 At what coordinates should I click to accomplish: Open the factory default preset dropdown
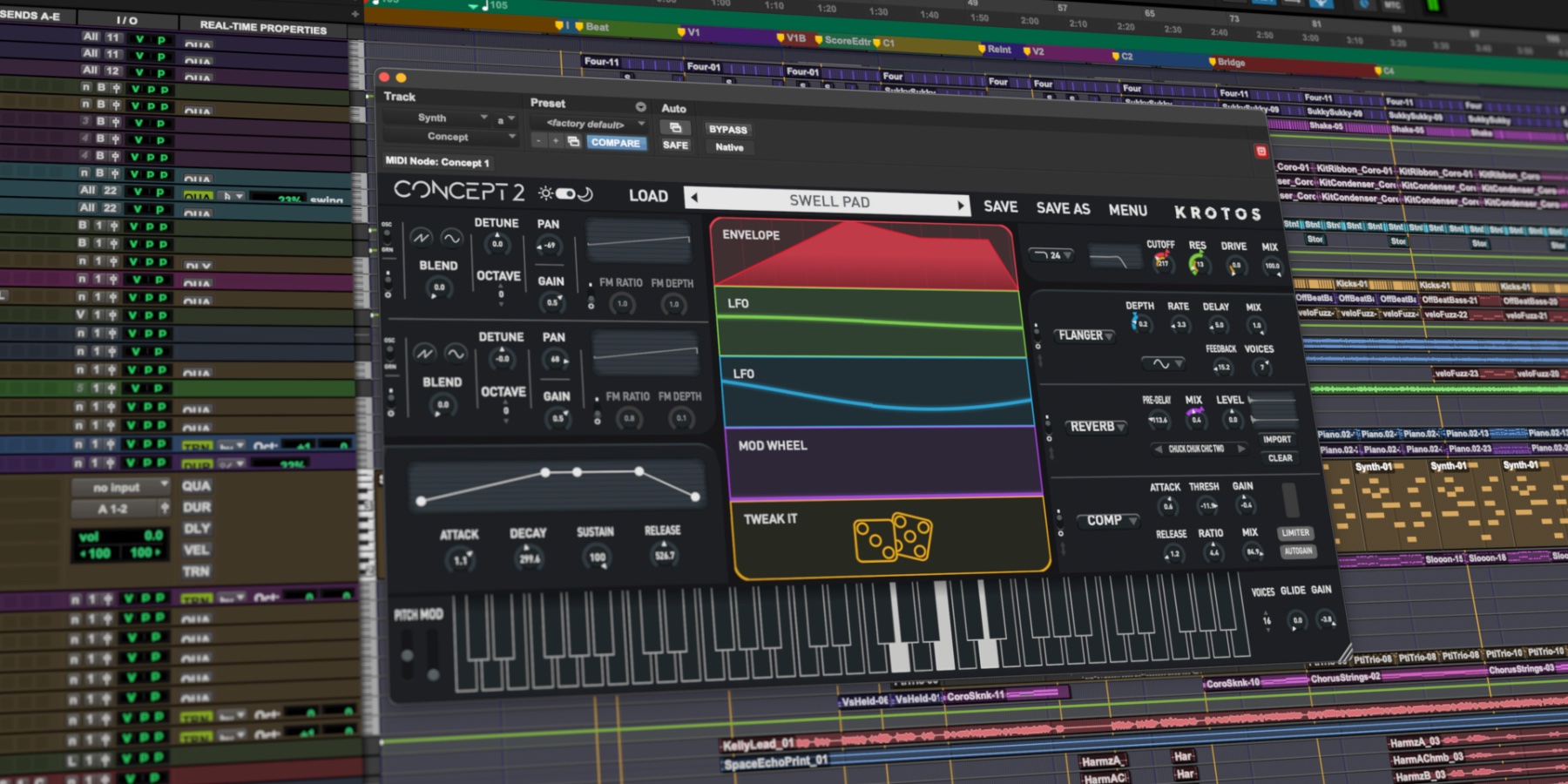(x=590, y=124)
